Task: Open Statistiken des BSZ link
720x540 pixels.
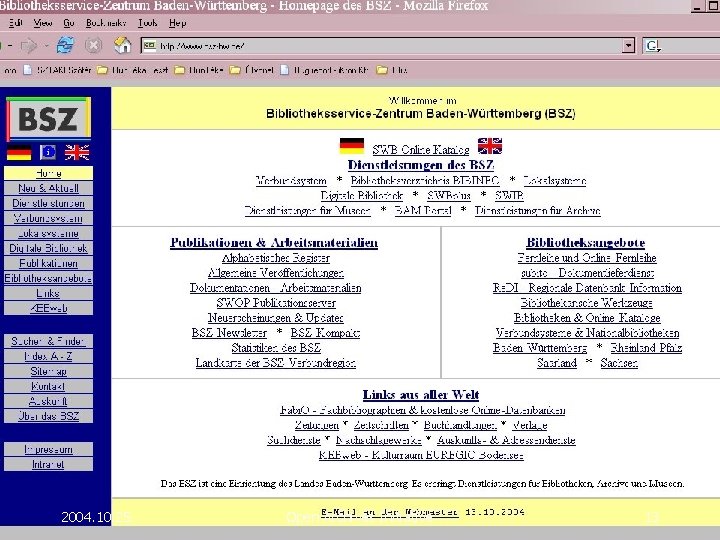Action: (276, 348)
